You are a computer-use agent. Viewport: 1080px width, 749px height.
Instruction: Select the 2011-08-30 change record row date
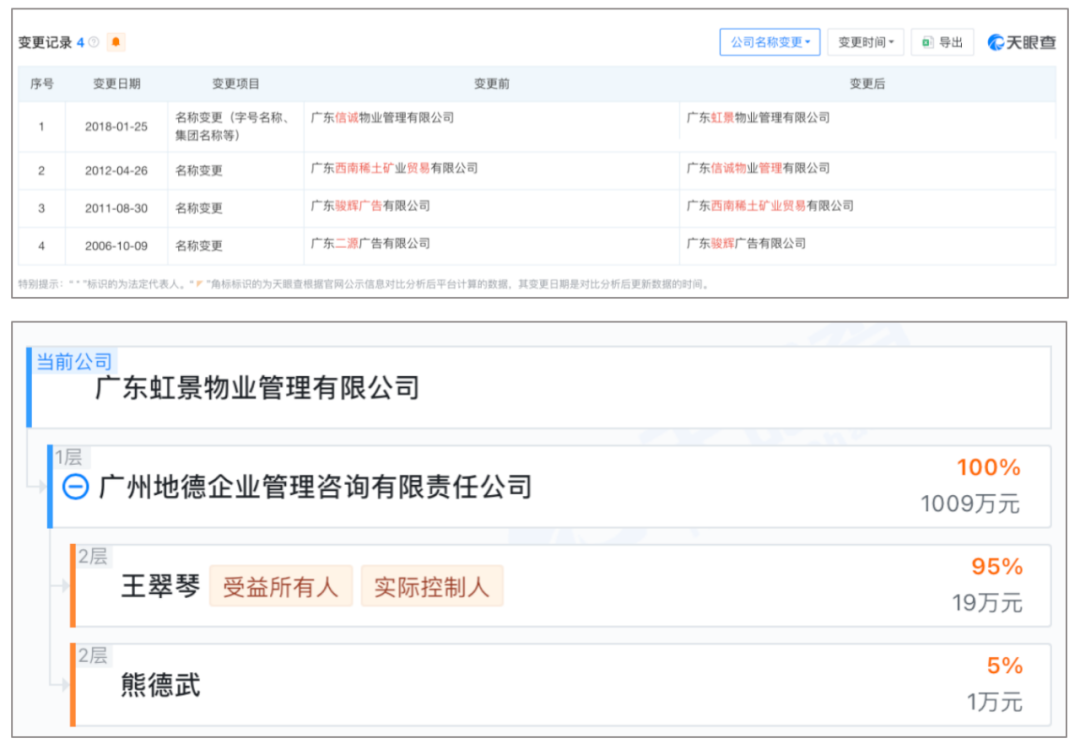(x=116, y=208)
